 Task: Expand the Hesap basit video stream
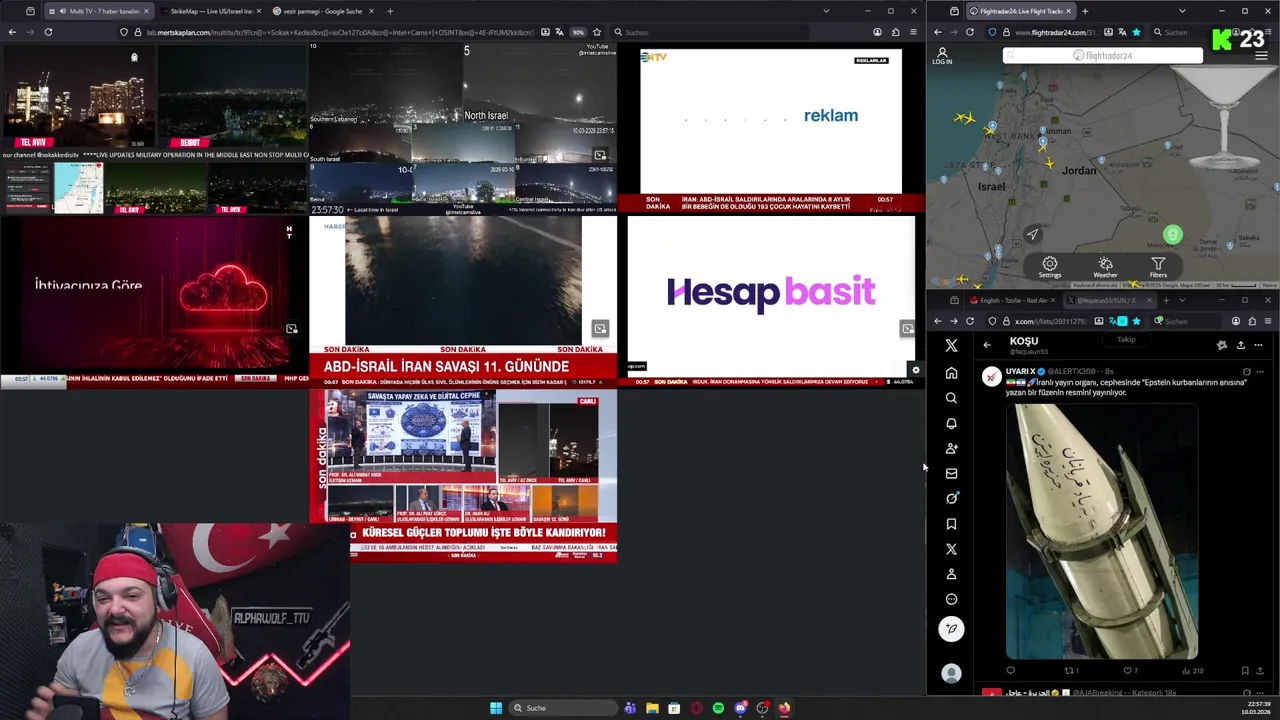click(907, 328)
